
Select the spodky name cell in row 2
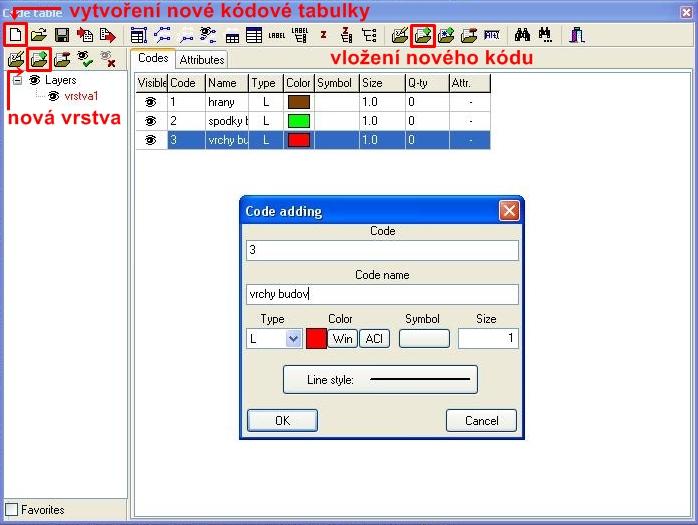pyautogui.click(x=227, y=121)
